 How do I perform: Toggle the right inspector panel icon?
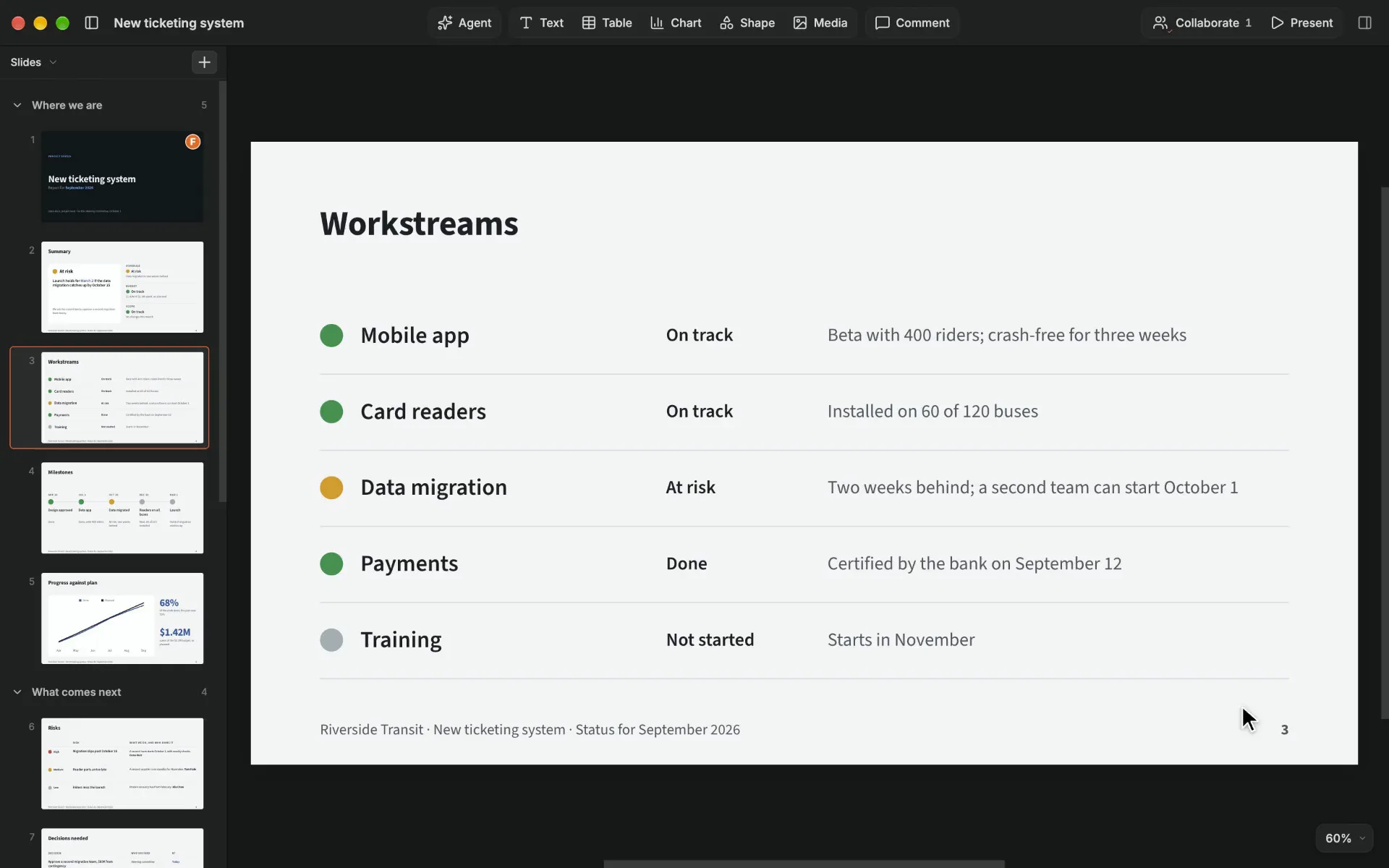tap(1364, 23)
